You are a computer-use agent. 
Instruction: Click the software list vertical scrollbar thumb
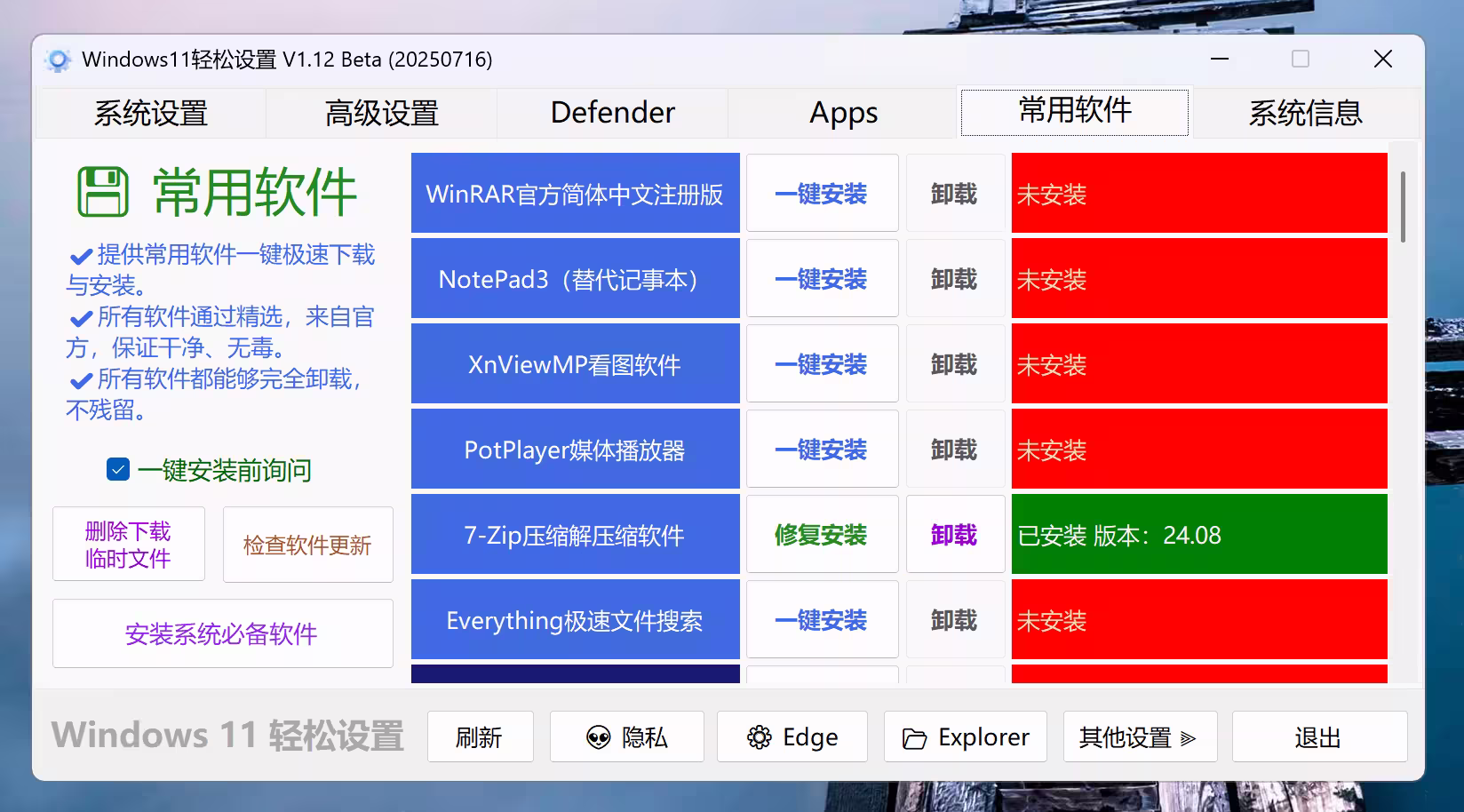[1403, 207]
